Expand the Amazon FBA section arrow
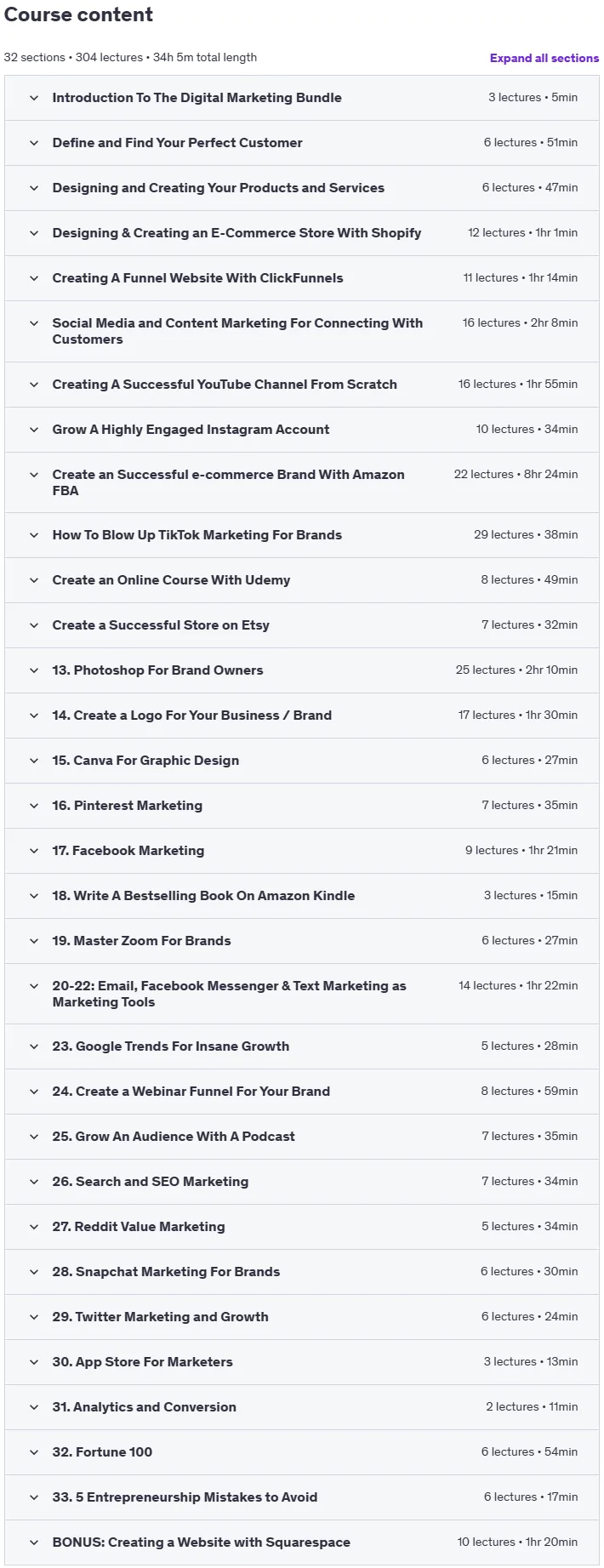Screen dimensions: 604x1568 point(34,475)
